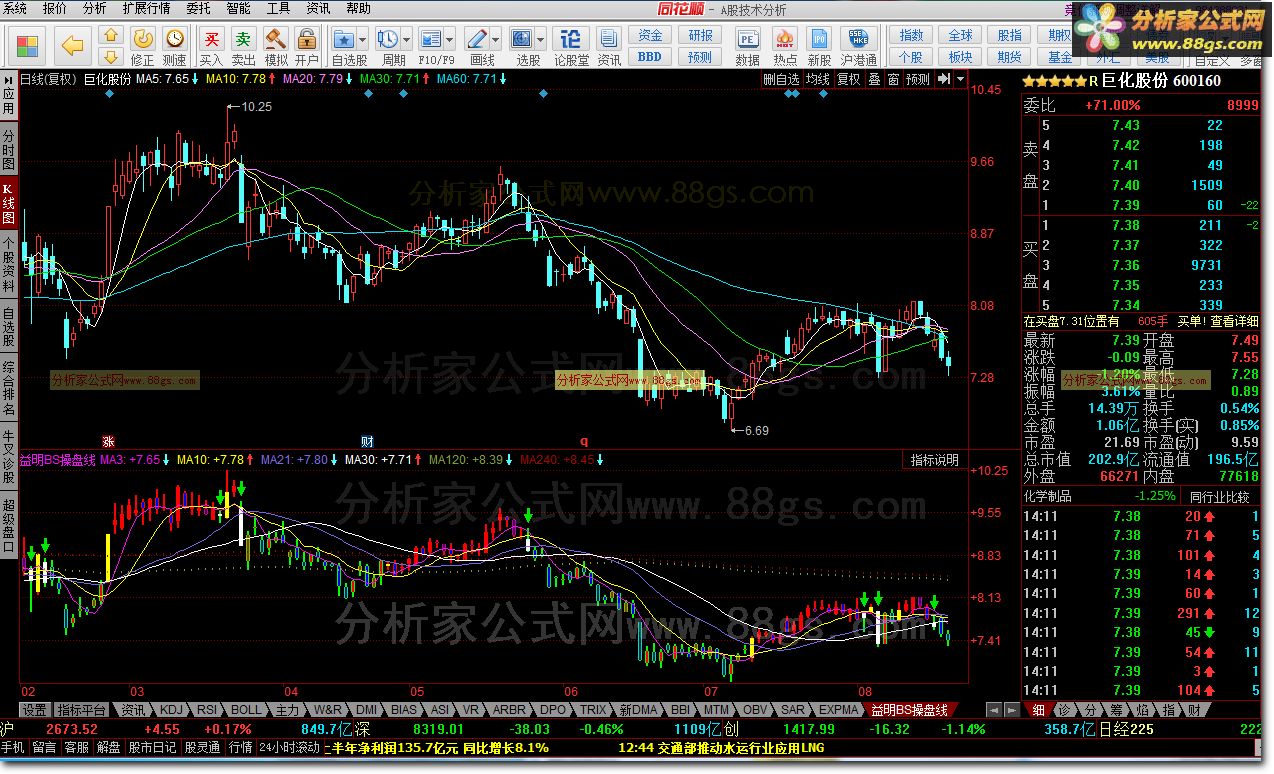Open the 工具 menu
This screenshot has width=1274, height=774.
tap(278, 8)
